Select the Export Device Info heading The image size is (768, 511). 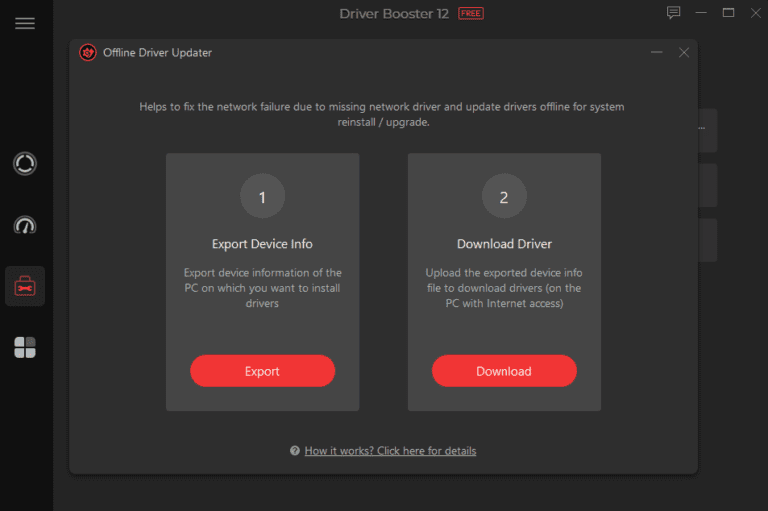pos(262,244)
